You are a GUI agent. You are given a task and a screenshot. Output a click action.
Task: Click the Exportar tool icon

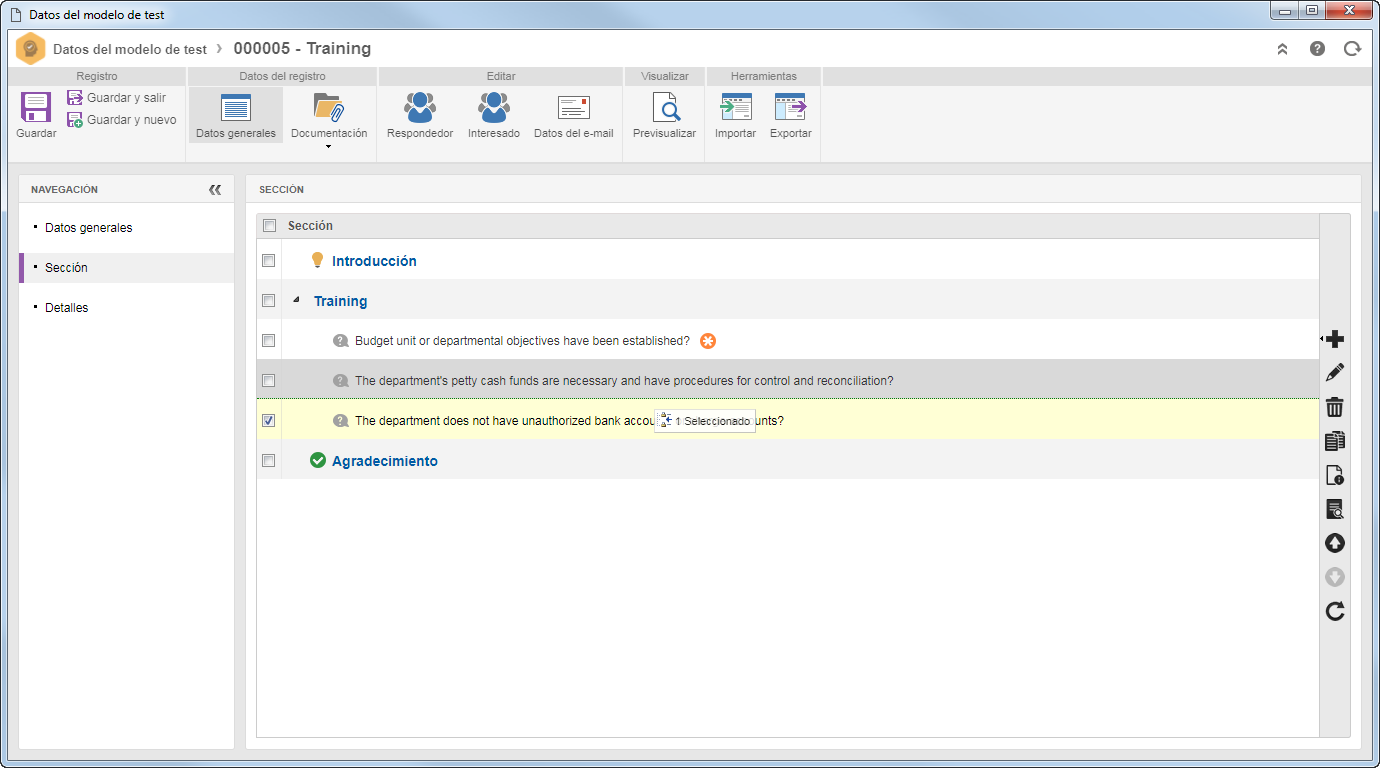point(790,107)
